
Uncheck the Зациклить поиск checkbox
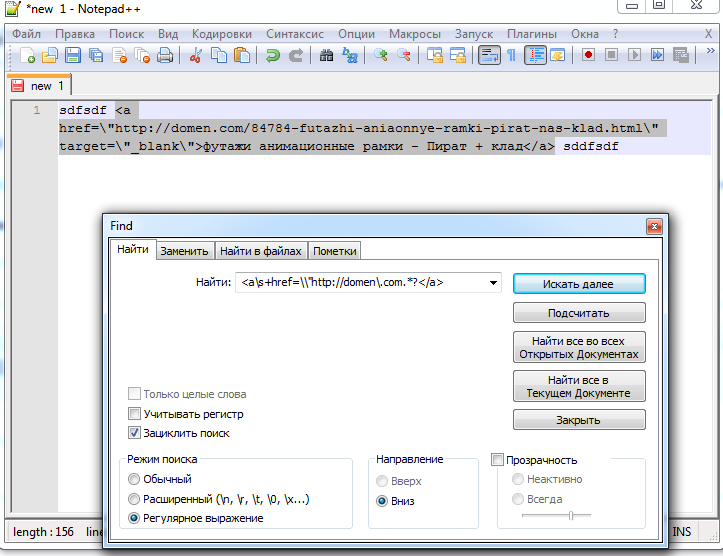pos(135,433)
